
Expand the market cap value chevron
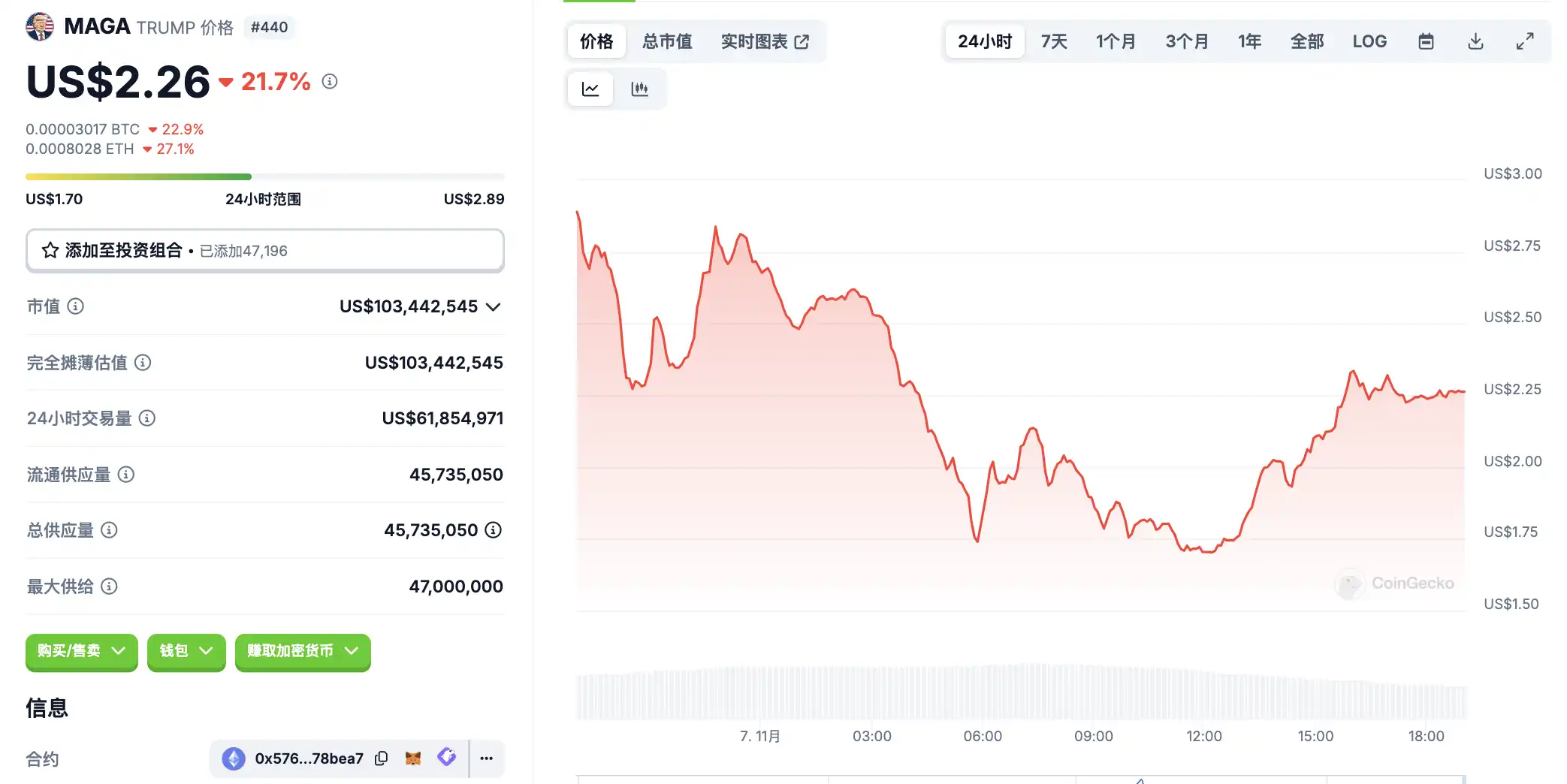(494, 306)
